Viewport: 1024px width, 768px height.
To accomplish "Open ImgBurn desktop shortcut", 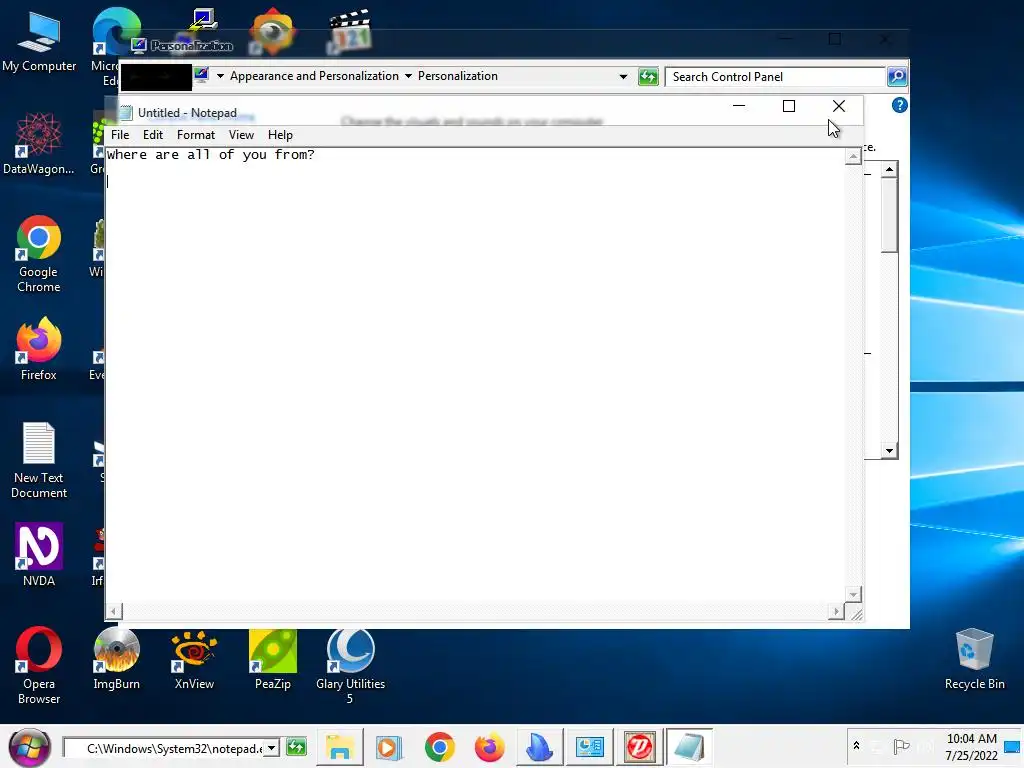I will pos(116,658).
